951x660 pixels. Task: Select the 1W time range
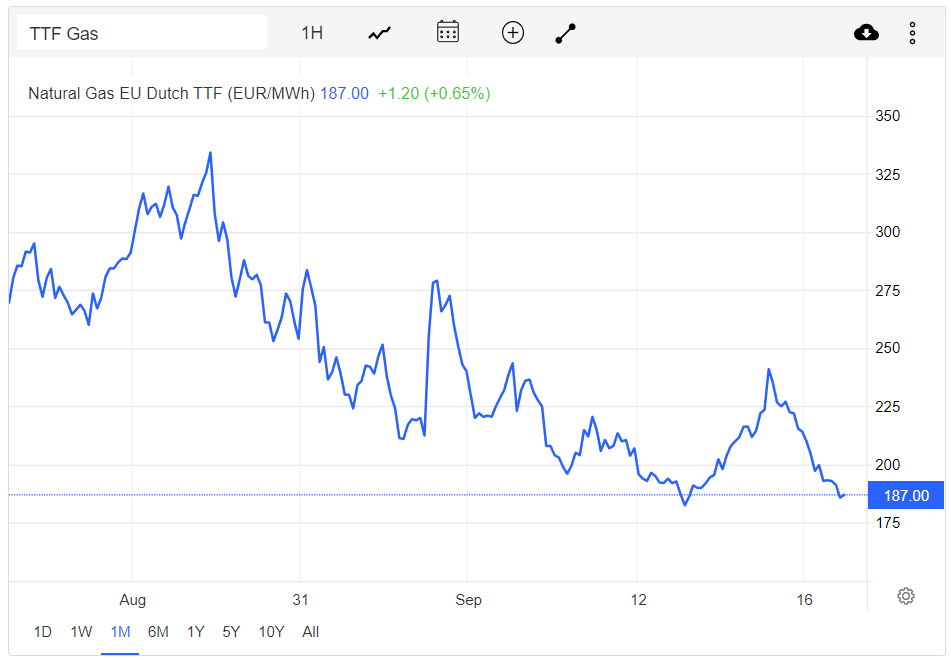coord(81,632)
